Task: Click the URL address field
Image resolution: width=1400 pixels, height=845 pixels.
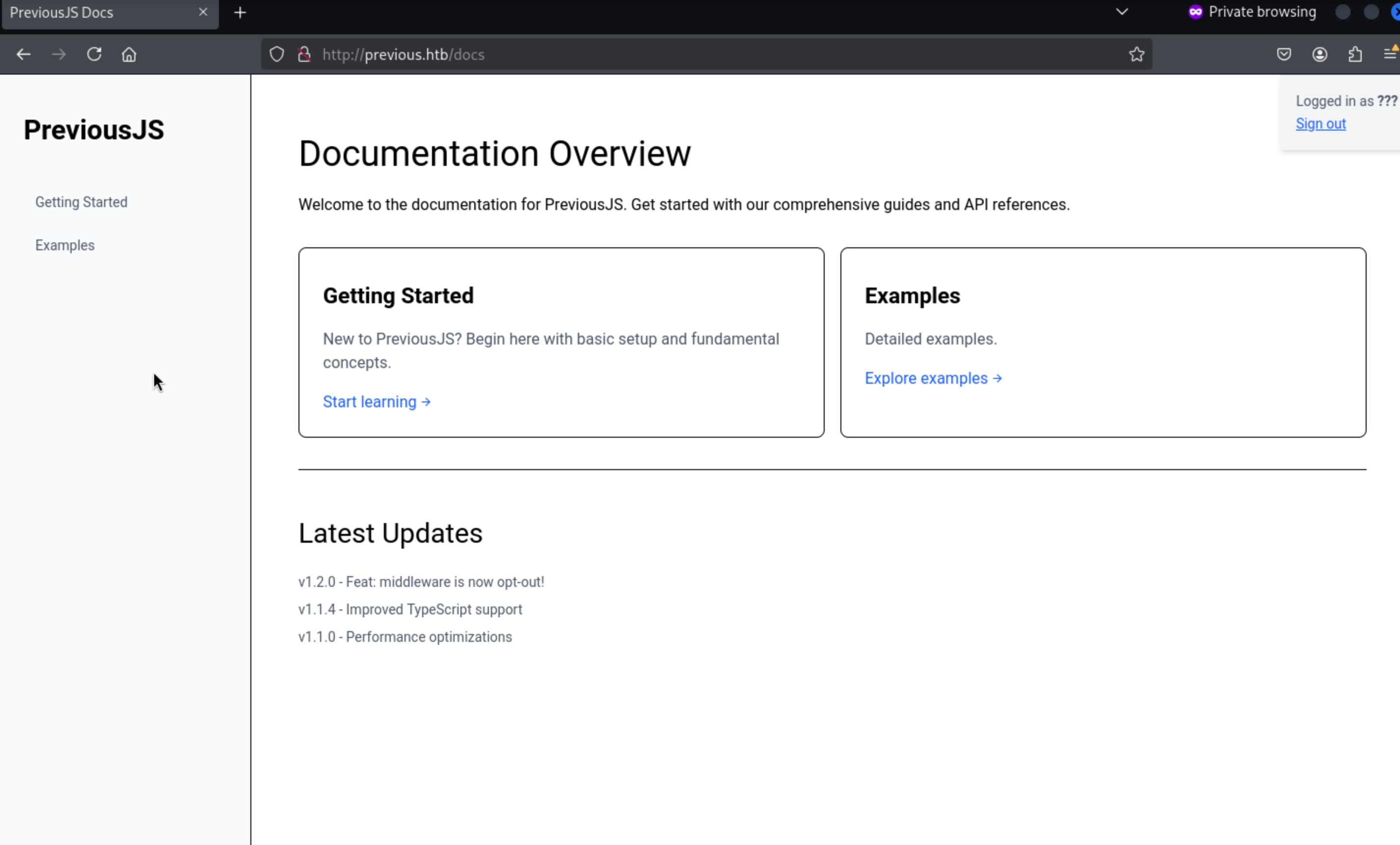Action: 682,54
